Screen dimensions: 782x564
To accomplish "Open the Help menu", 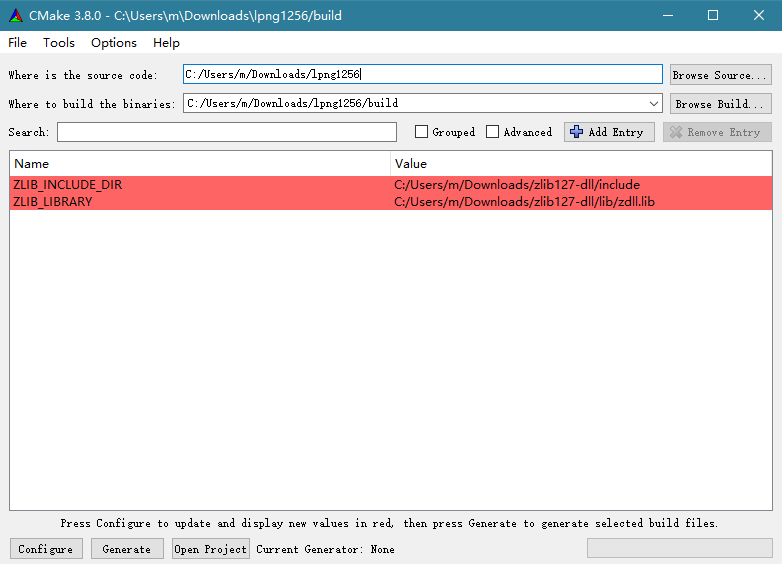I will 166,42.
